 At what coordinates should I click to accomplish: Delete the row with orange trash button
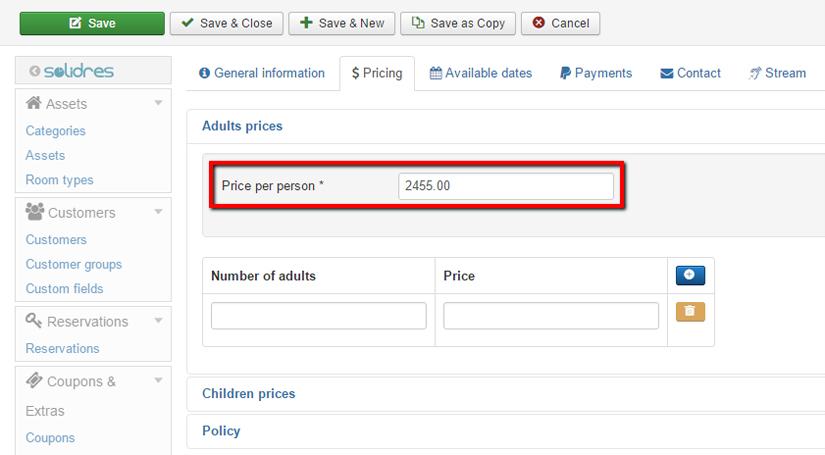pyautogui.click(x=690, y=311)
